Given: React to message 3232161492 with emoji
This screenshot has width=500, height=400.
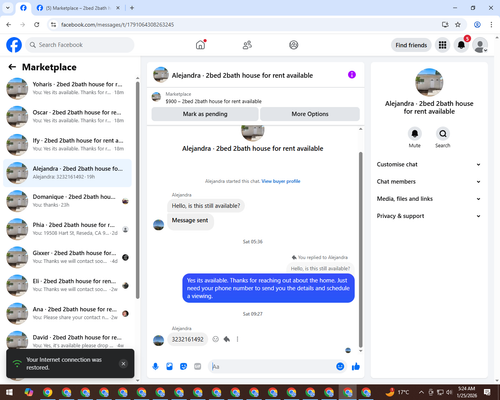Looking at the screenshot, I should click(216, 339).
